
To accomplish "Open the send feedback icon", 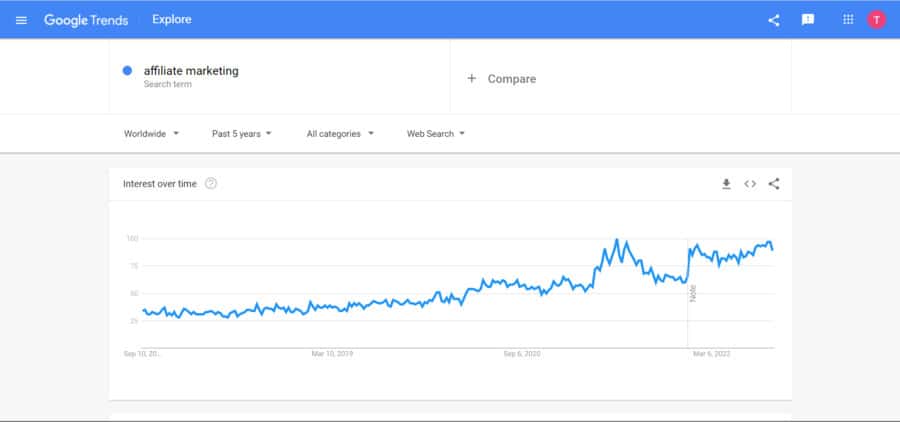I will pos(808,20).
